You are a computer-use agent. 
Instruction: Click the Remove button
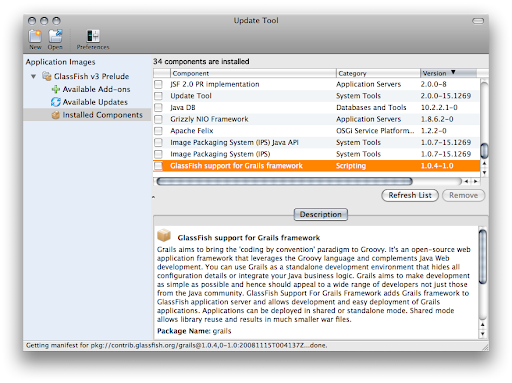pos(463,195)
